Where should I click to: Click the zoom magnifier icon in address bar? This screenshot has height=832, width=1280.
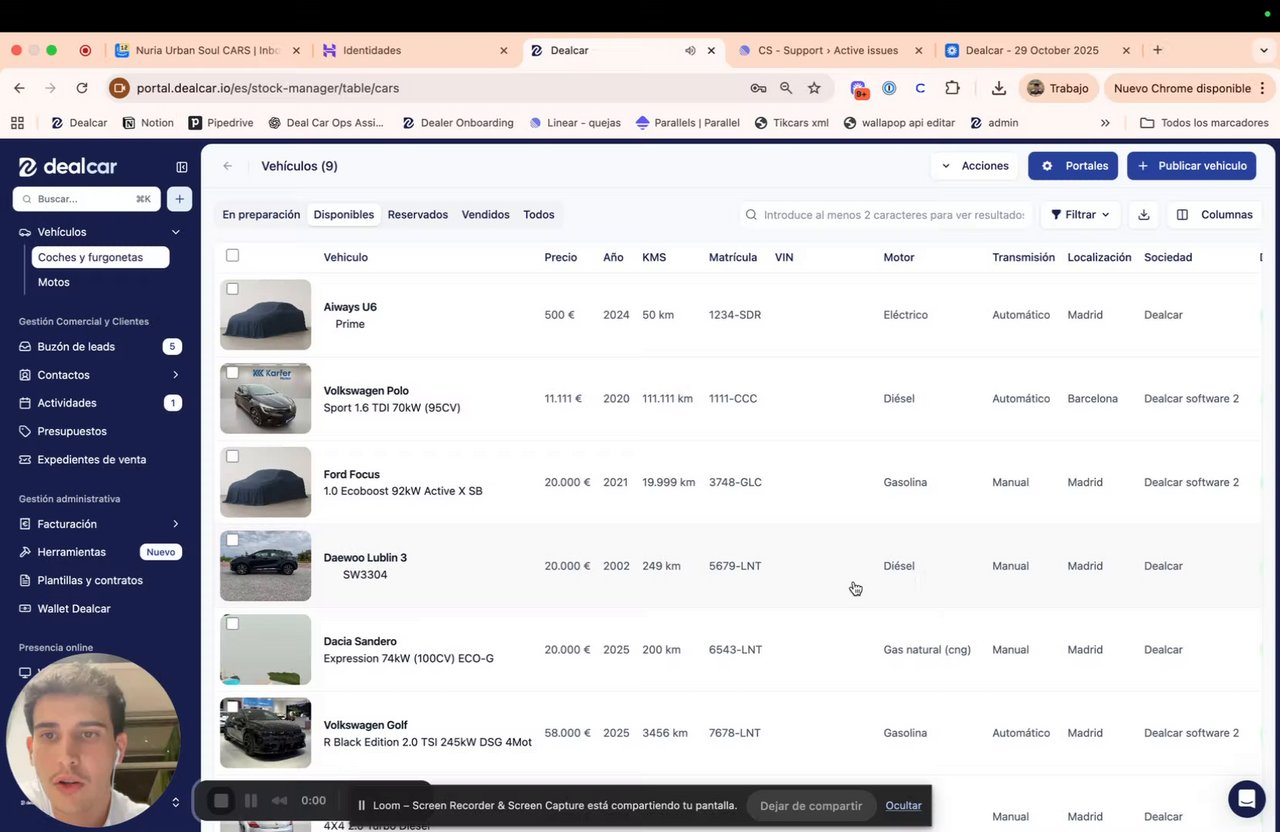click(786, 88)
